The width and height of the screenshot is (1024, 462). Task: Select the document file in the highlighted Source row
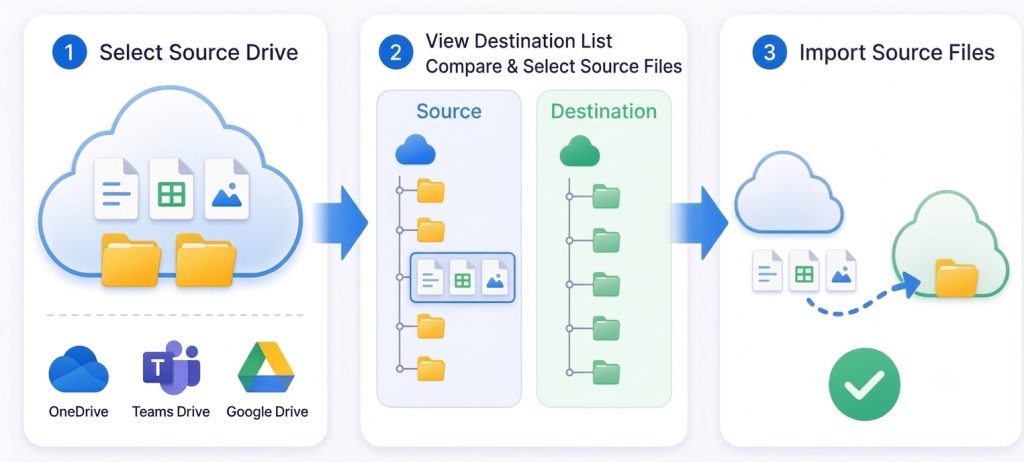430,277
